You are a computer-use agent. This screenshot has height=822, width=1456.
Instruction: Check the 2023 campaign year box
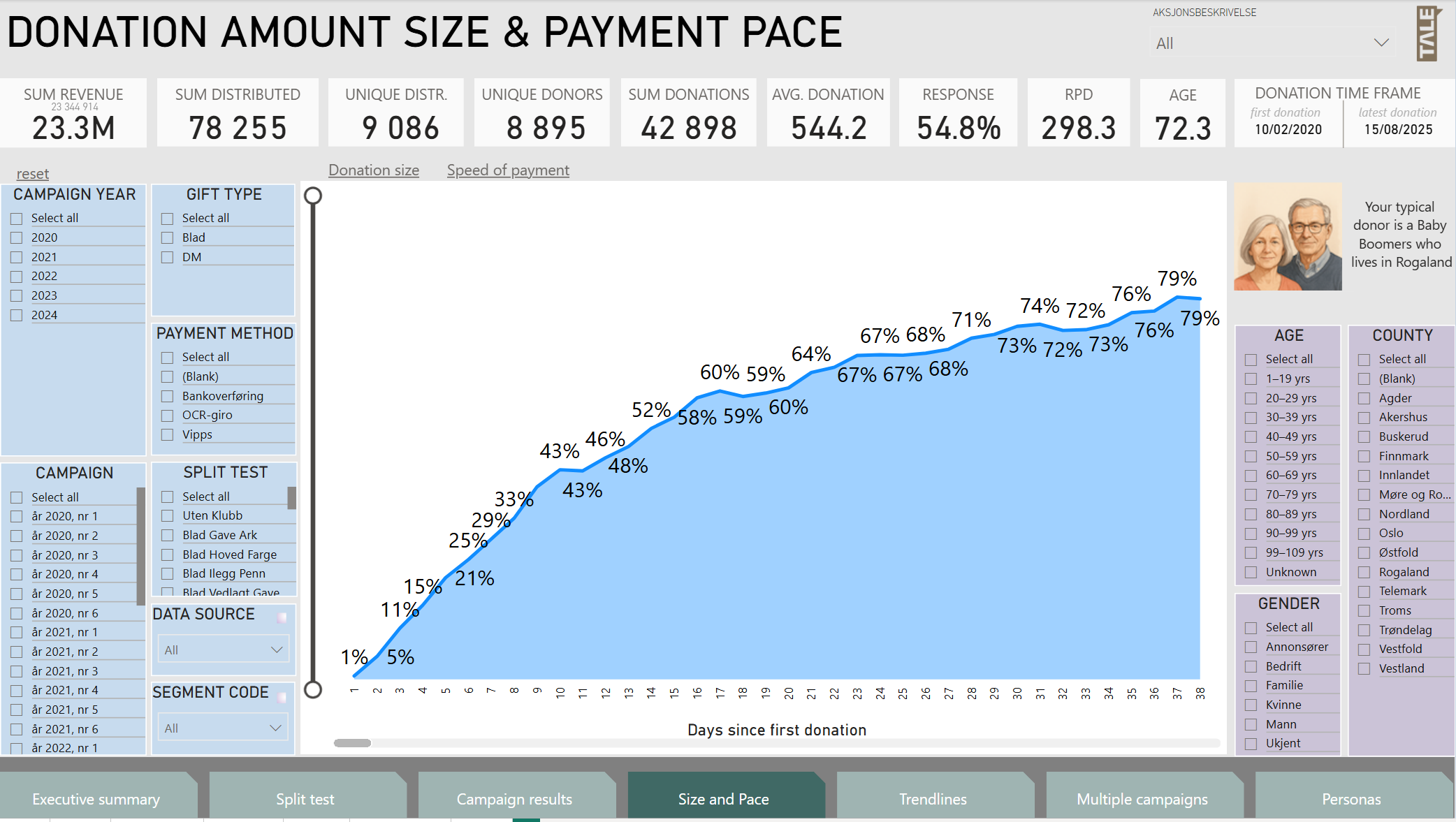click(x=17, y=295)
